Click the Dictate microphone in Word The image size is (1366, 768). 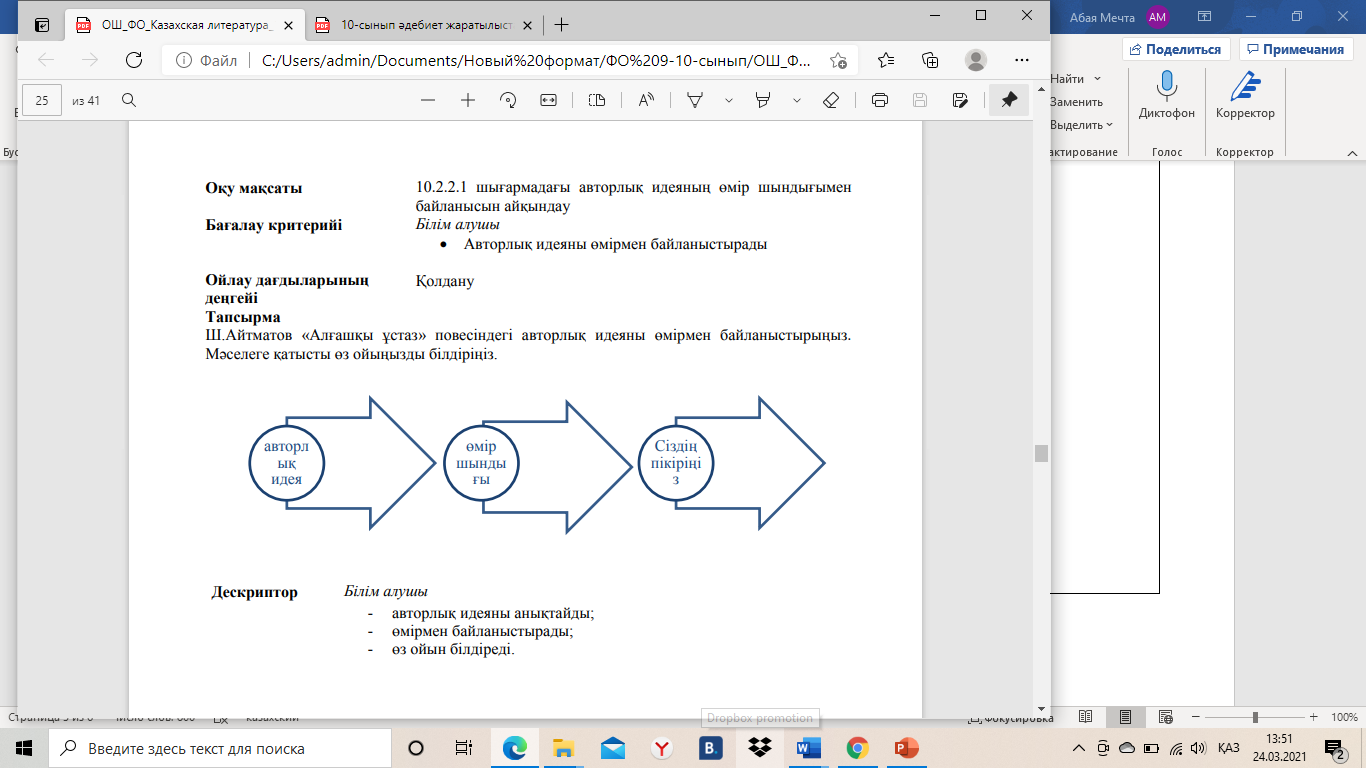click(1166, 96)
